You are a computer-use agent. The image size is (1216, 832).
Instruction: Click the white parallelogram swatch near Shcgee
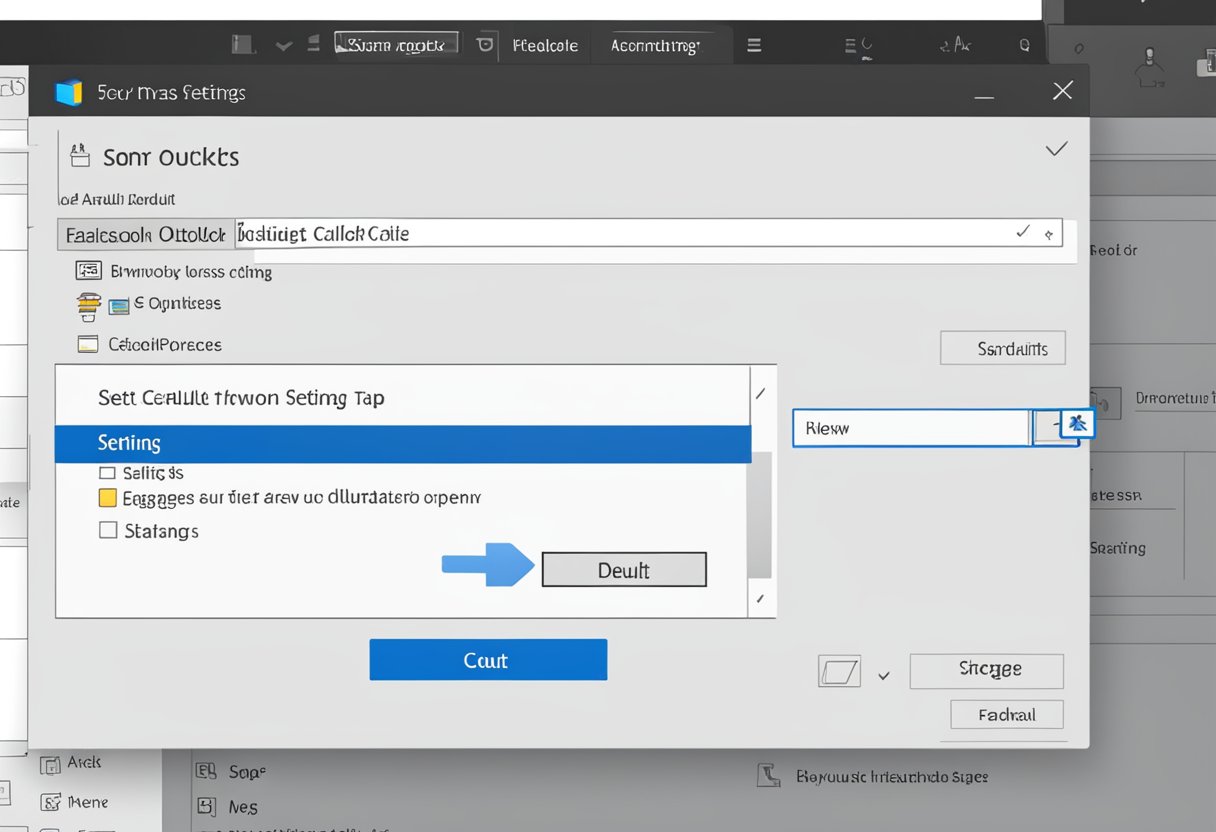point(840,672)
